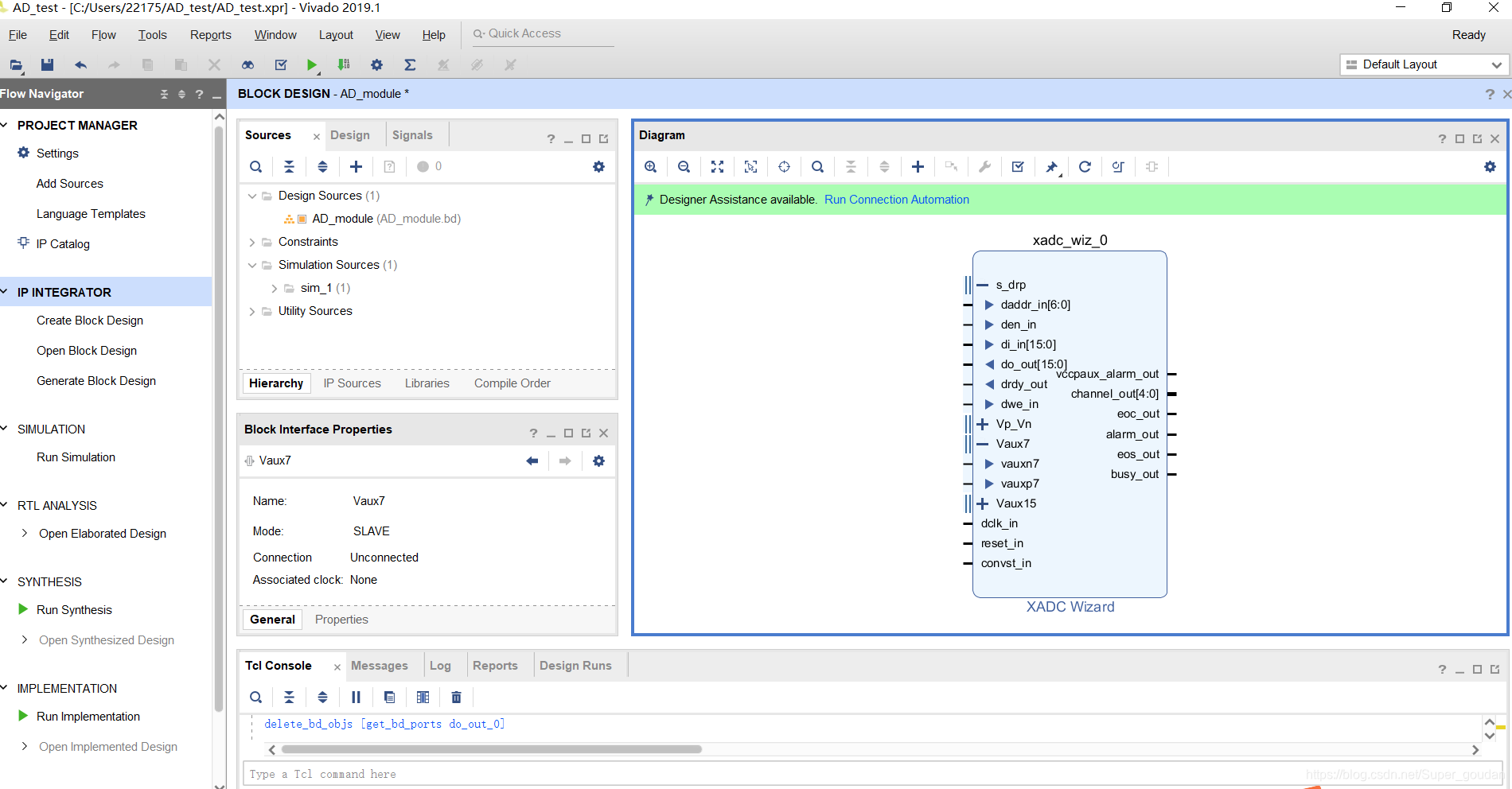Switch to the Signals tab
The height and width of the screenshot is (789, 1512).
412,135
